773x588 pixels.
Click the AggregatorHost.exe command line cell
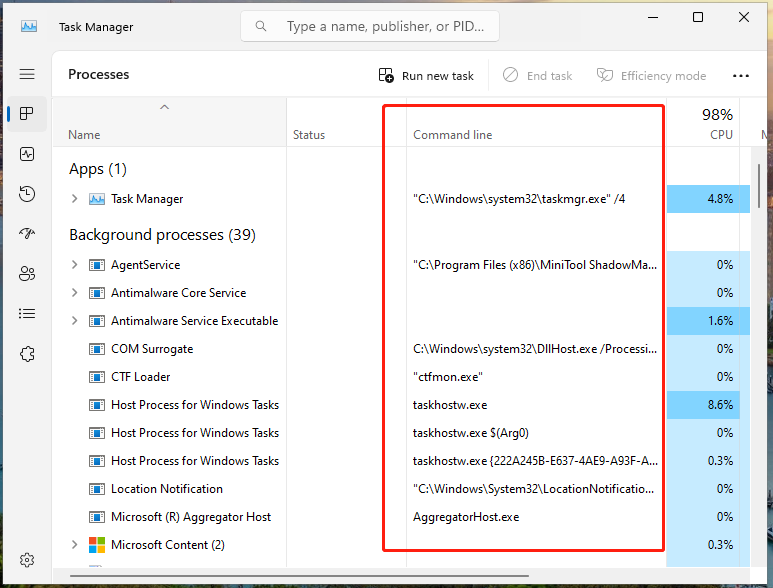coord(466,517)
